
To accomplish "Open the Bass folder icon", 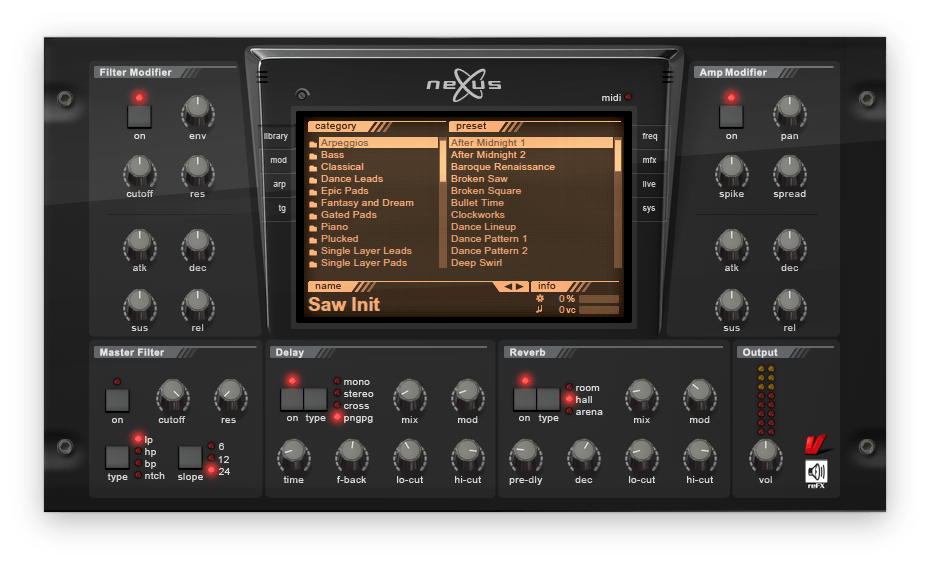I will pyautogui.click(x=313, y=156).
